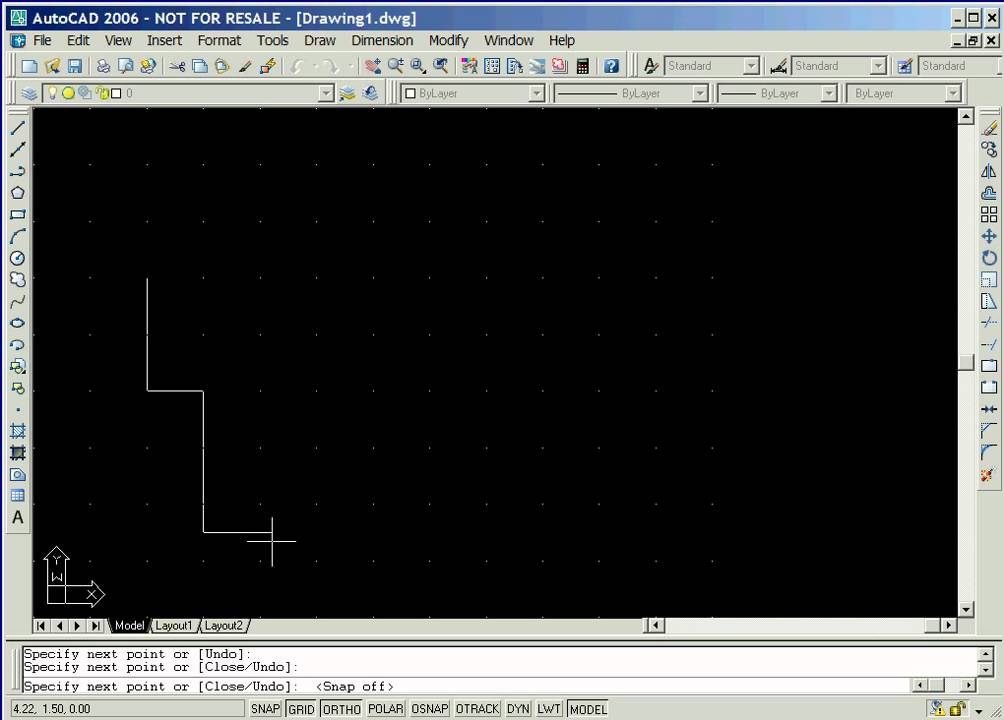Toggle SNAP mode in status bar

pyautogui.click(x=265, y=709)
